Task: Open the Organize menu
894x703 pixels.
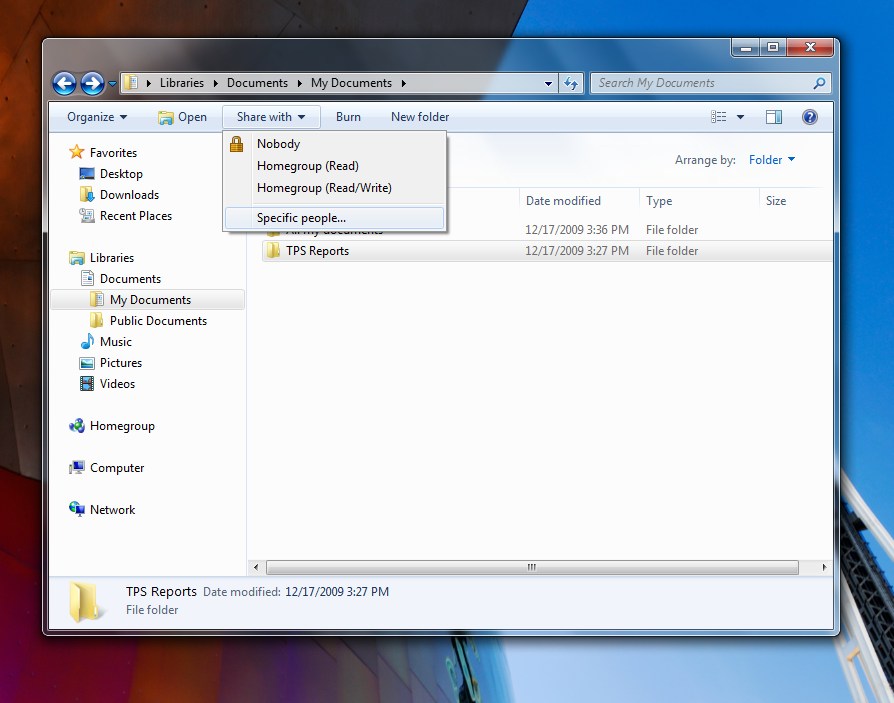Action: (97, 117)
